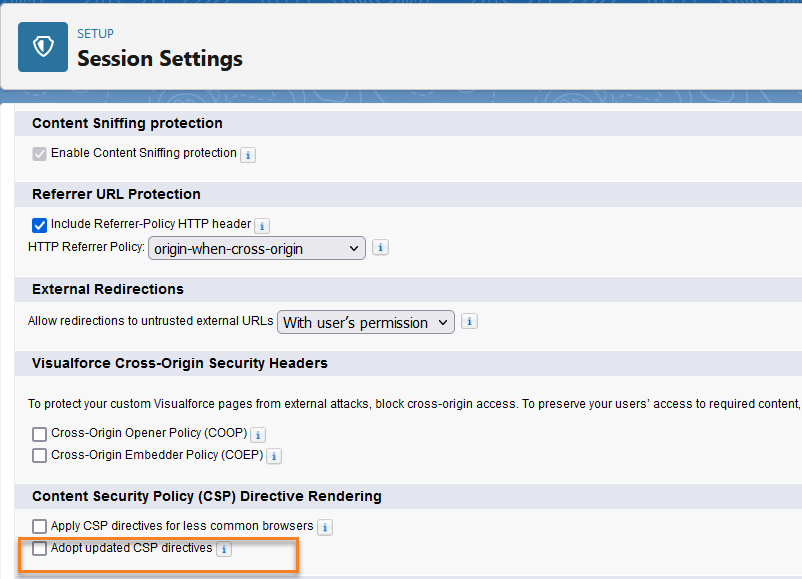The height and width of the screenshot is (579, 802).
Task: Enable Cross-Origin Opener Policy (COOP) checkbox
Action: 39,434
